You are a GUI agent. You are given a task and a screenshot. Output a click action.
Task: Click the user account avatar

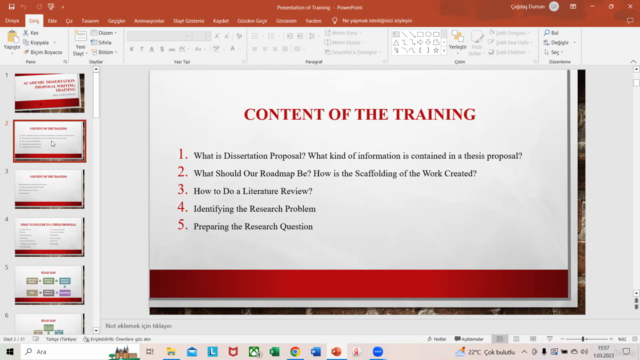[x=554, y=7]
